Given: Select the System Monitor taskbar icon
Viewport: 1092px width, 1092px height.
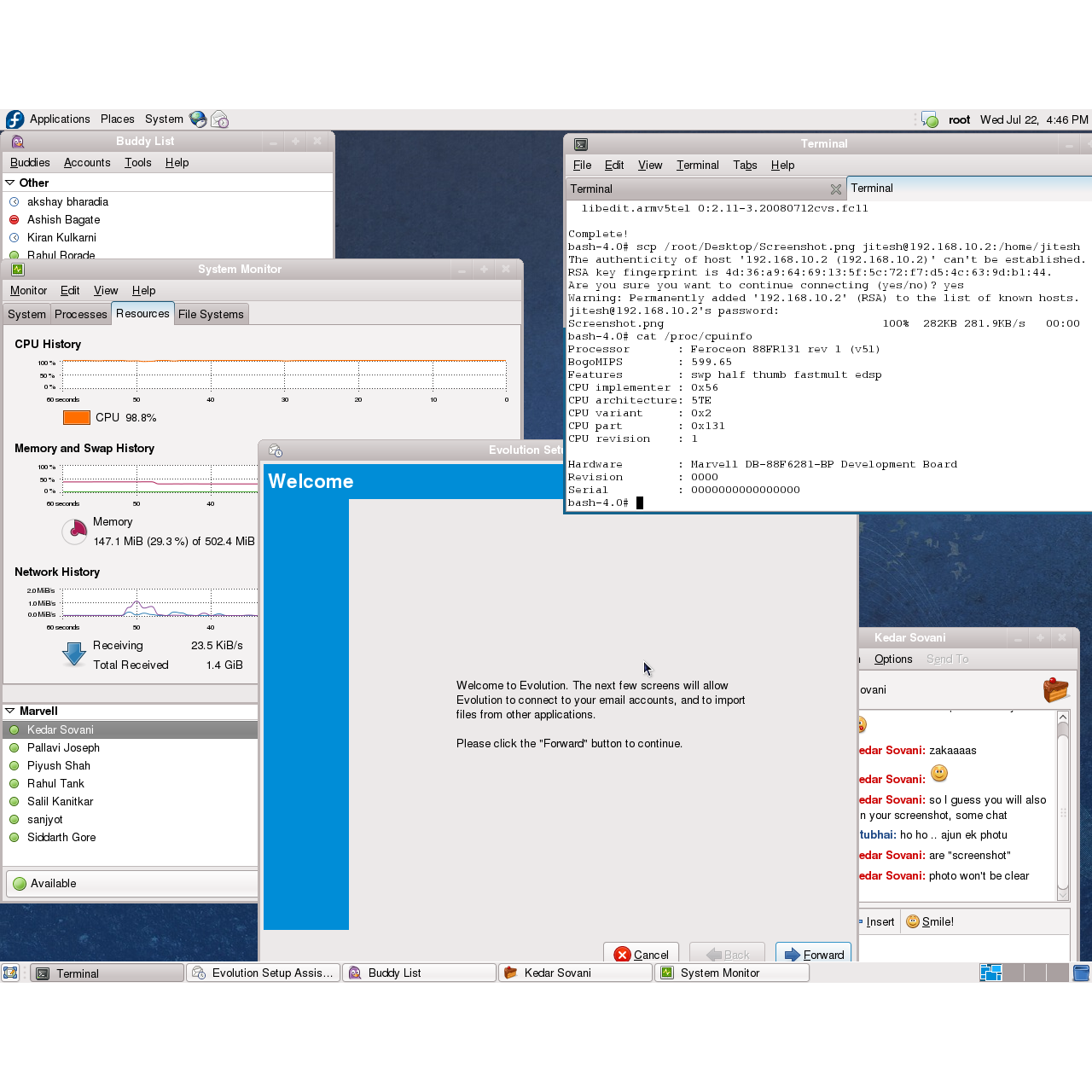Looking at the screenshot, I should [731, 973].
